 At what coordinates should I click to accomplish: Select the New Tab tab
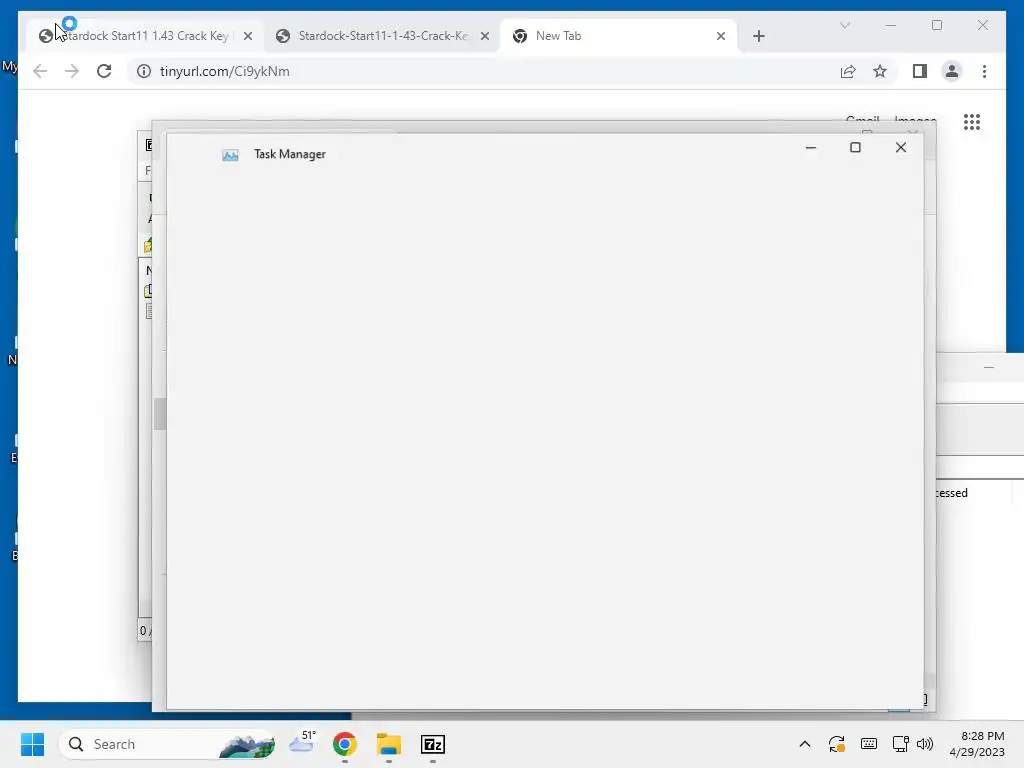618,36
